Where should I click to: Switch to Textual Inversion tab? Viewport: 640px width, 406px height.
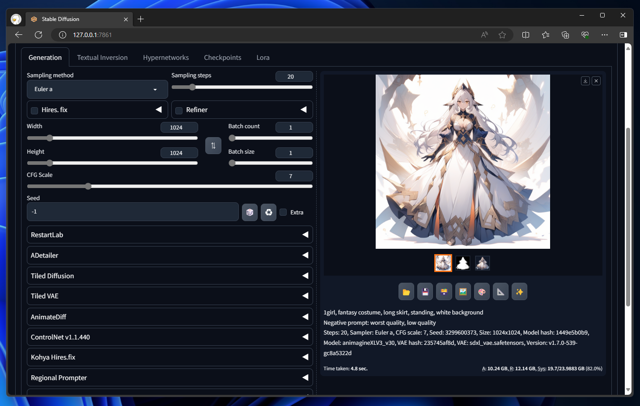[102, 58]
